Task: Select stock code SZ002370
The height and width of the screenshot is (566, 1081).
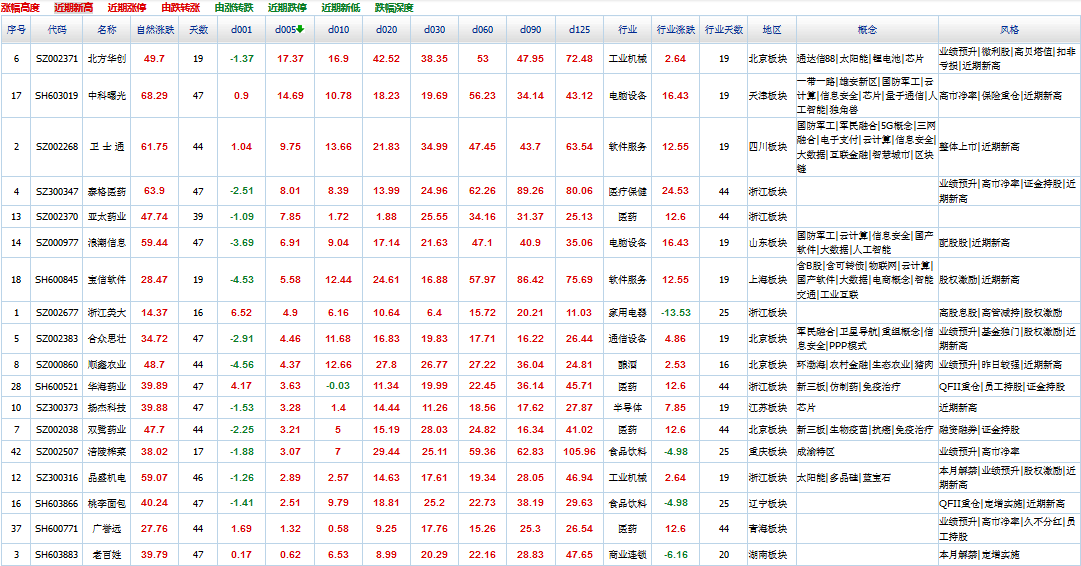Action: tap(57, 216)
